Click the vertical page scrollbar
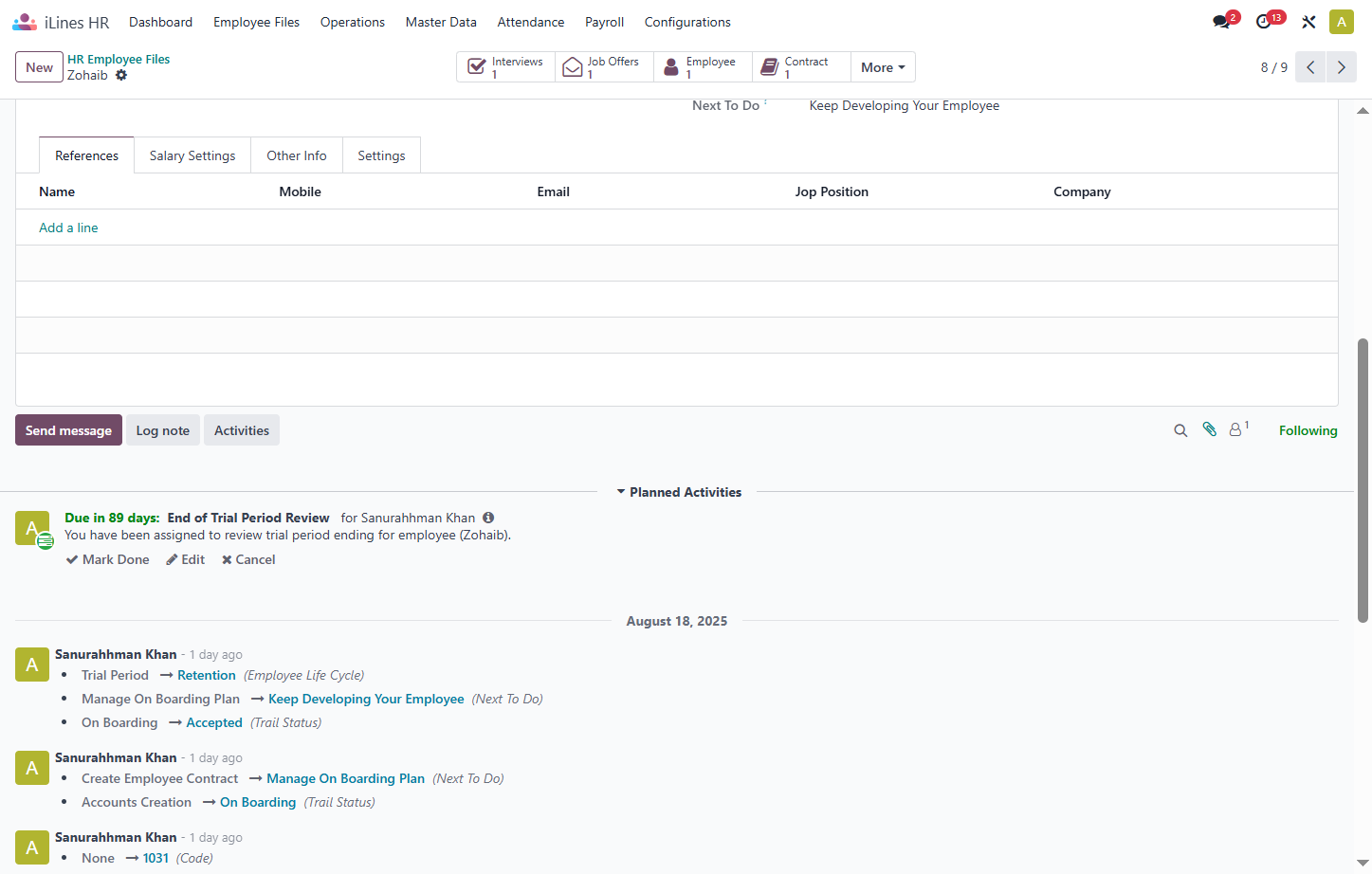1372x874 pixels. click(1363, 480)
